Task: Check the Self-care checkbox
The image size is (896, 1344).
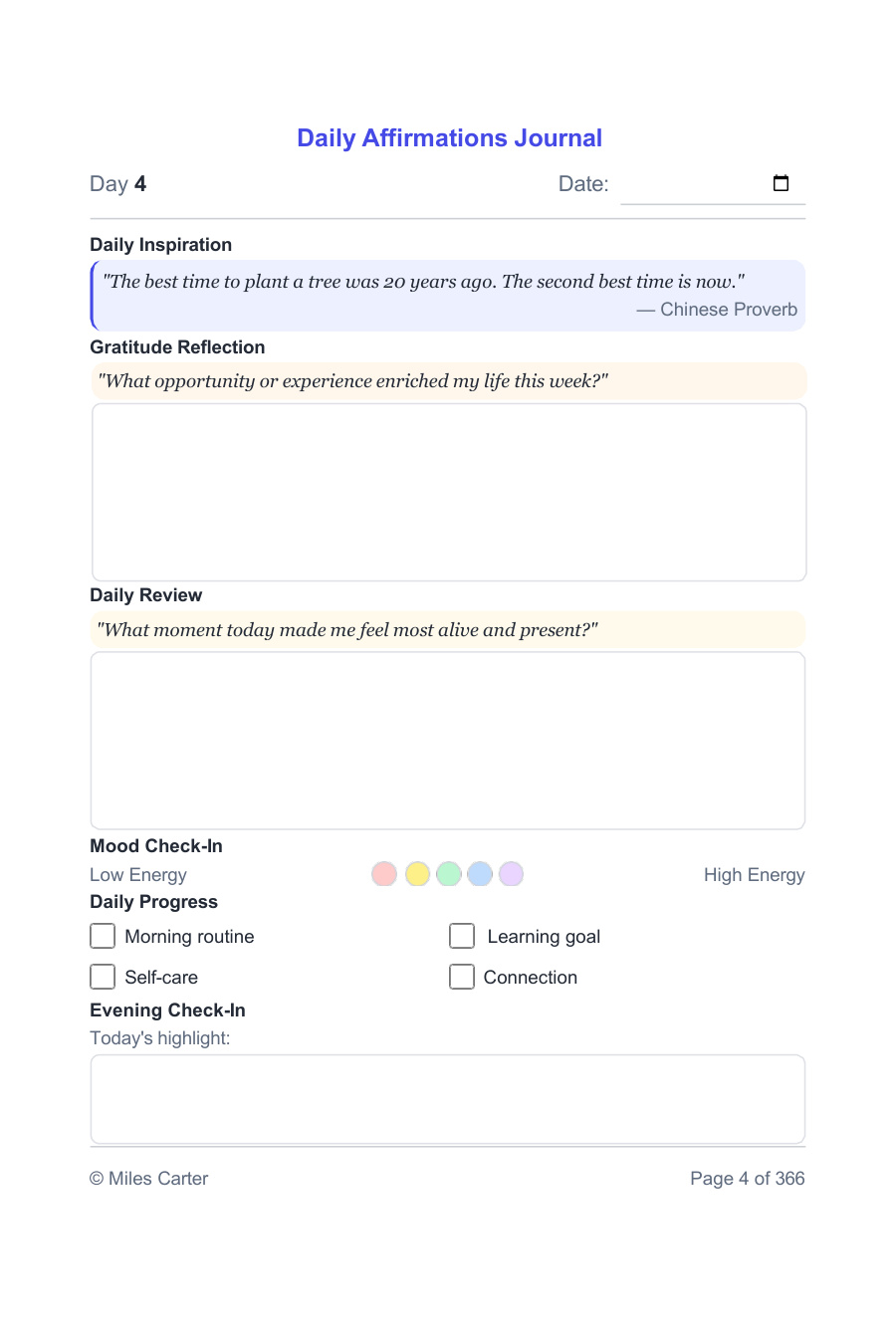Action: (103, 977)
